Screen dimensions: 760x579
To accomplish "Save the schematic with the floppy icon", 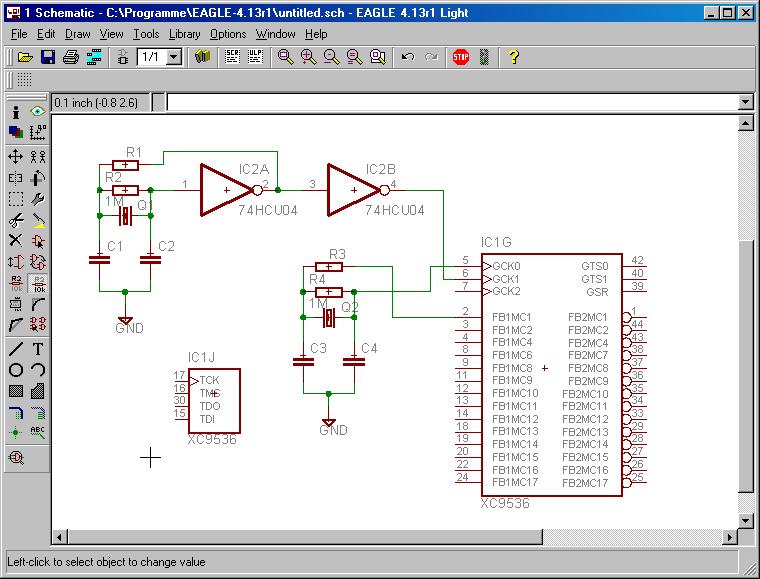I will [48, 57].
